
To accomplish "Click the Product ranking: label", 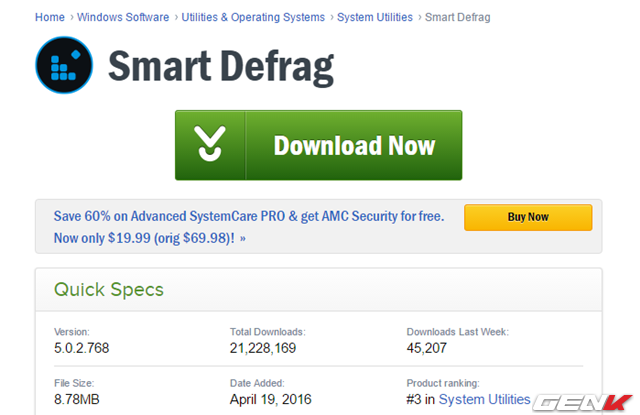I will [443, 383].
